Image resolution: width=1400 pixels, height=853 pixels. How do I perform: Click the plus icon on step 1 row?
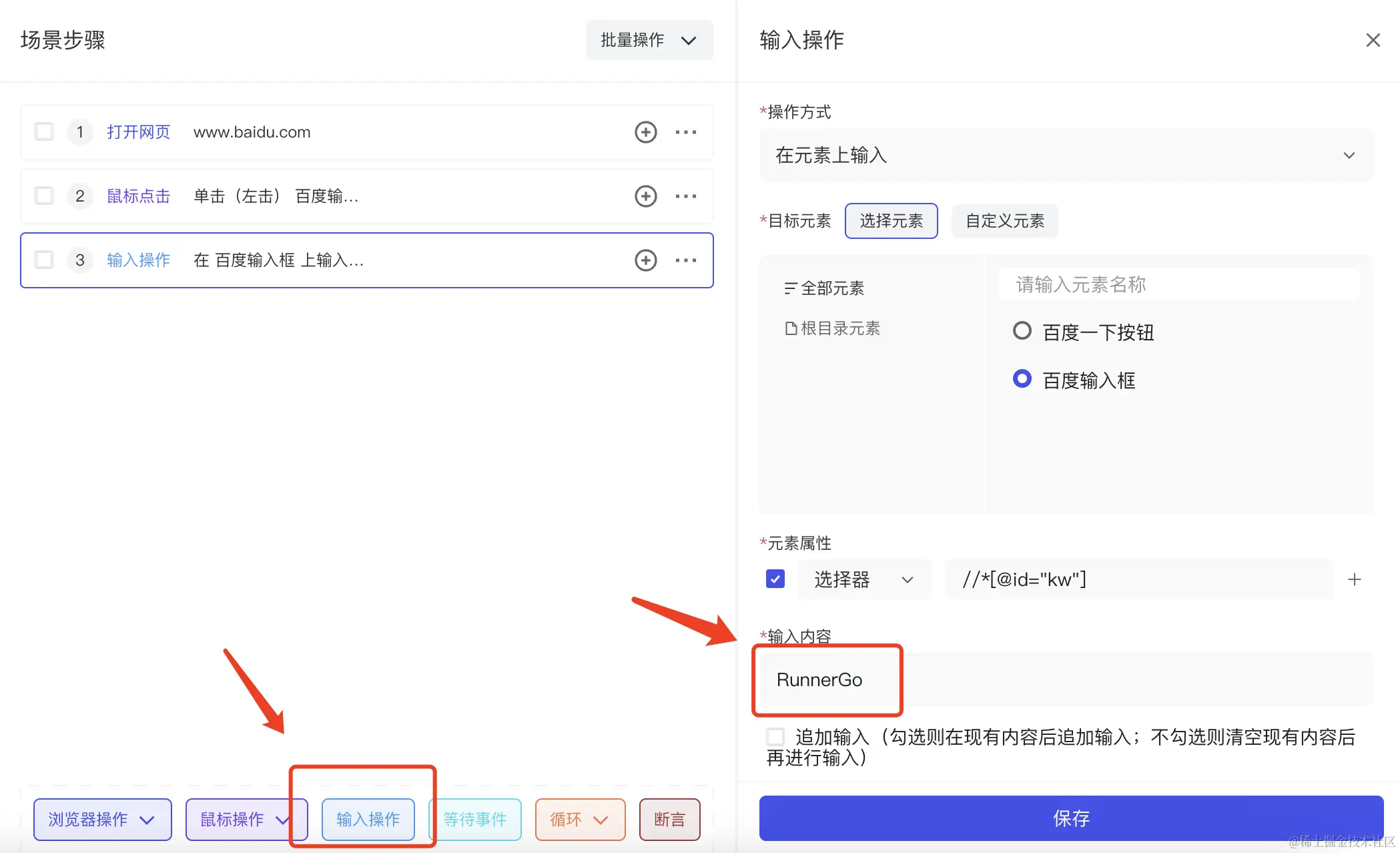(x=645, y=132)
